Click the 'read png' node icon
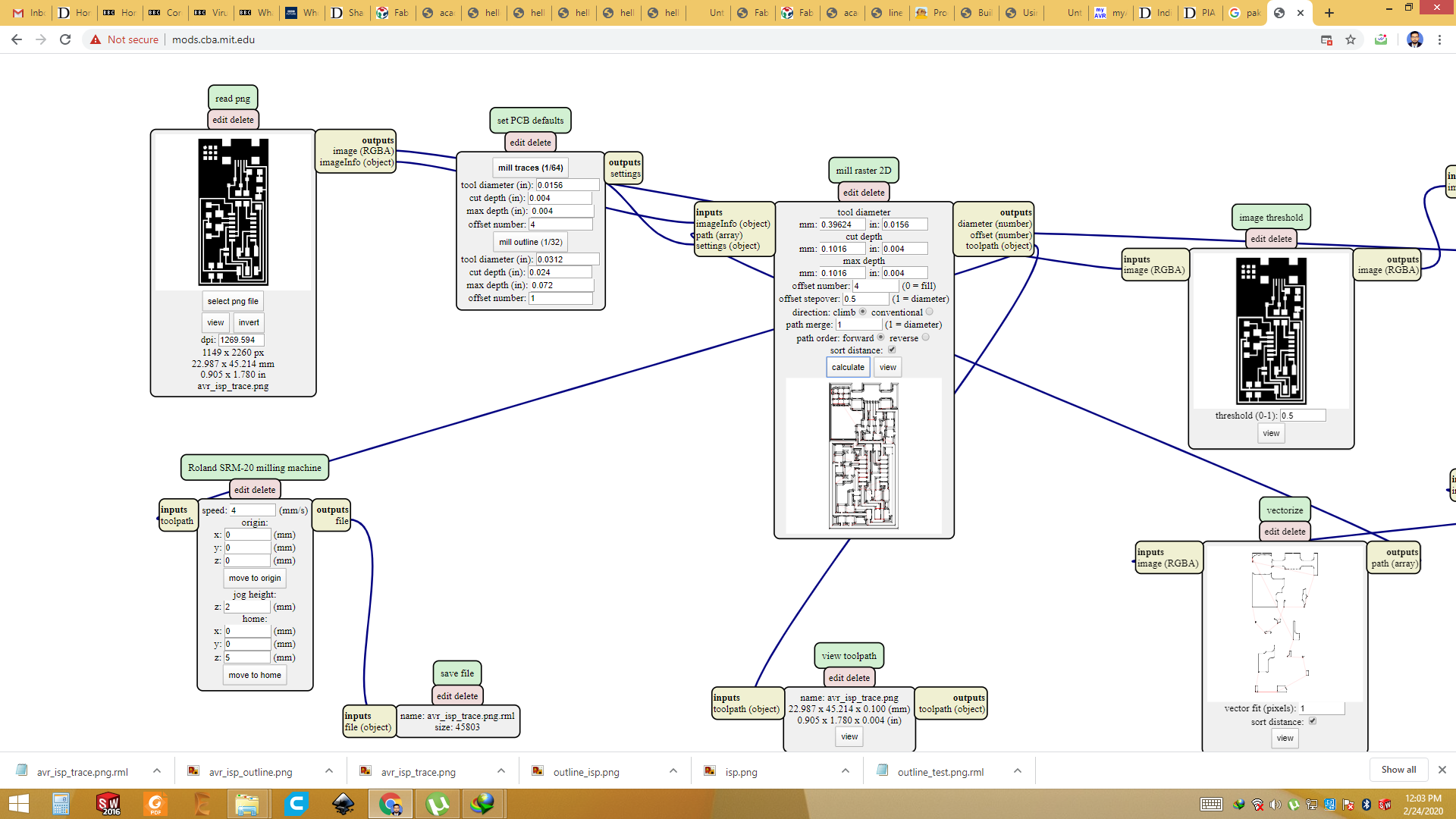 [x=233, y=98]
